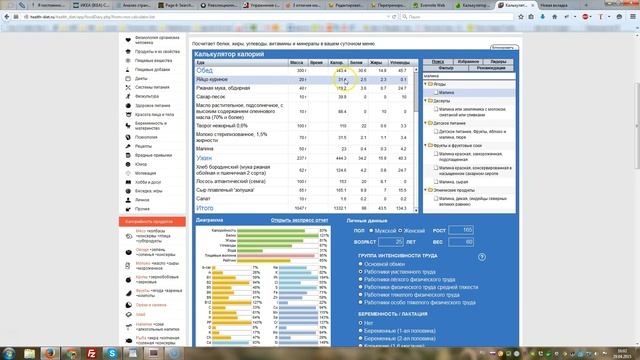Switch to the Фильтр tab
The width and height of the screenshot is (640, 360).
pos(446,68)
